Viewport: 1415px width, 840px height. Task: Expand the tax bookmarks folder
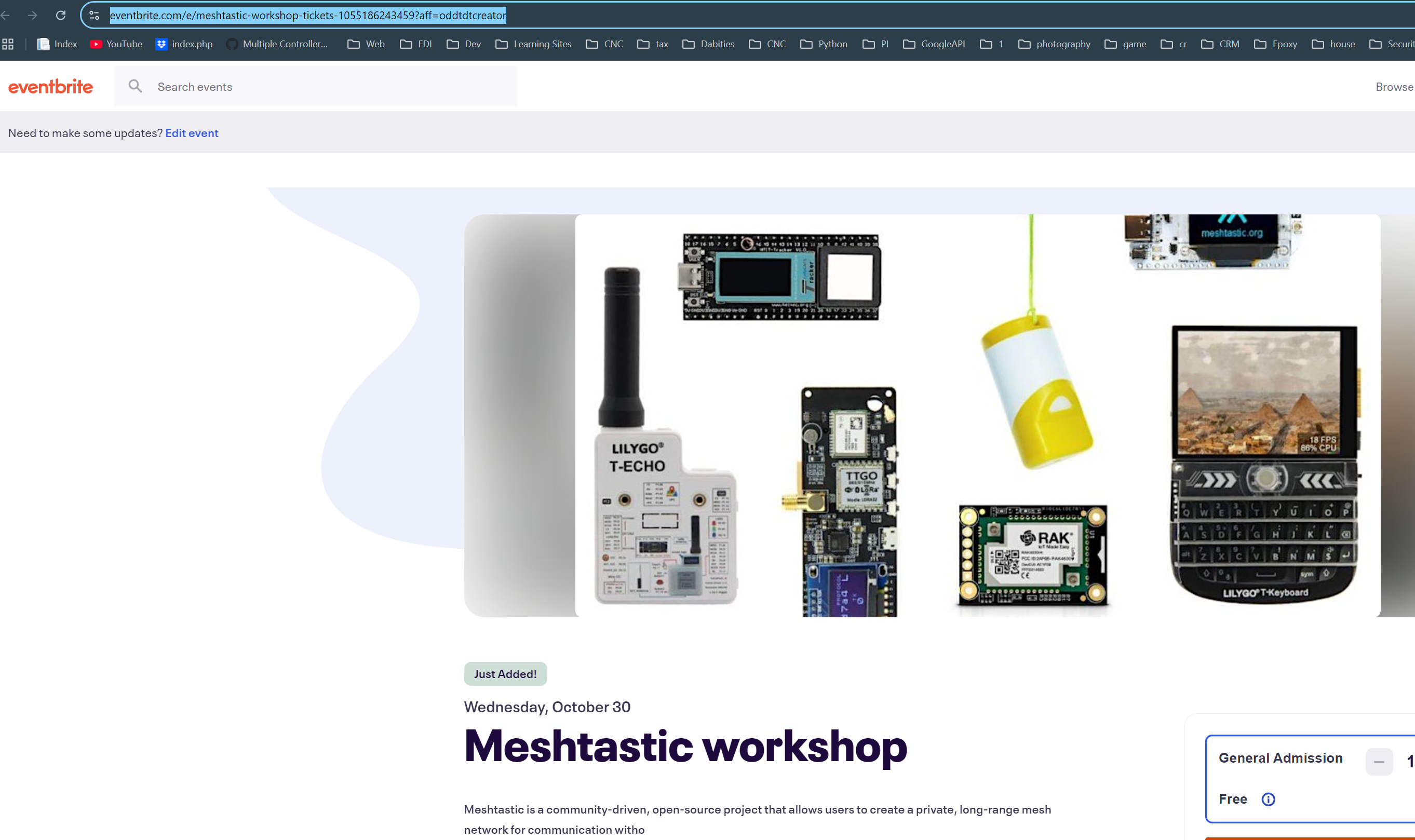(x=653, y=44)
